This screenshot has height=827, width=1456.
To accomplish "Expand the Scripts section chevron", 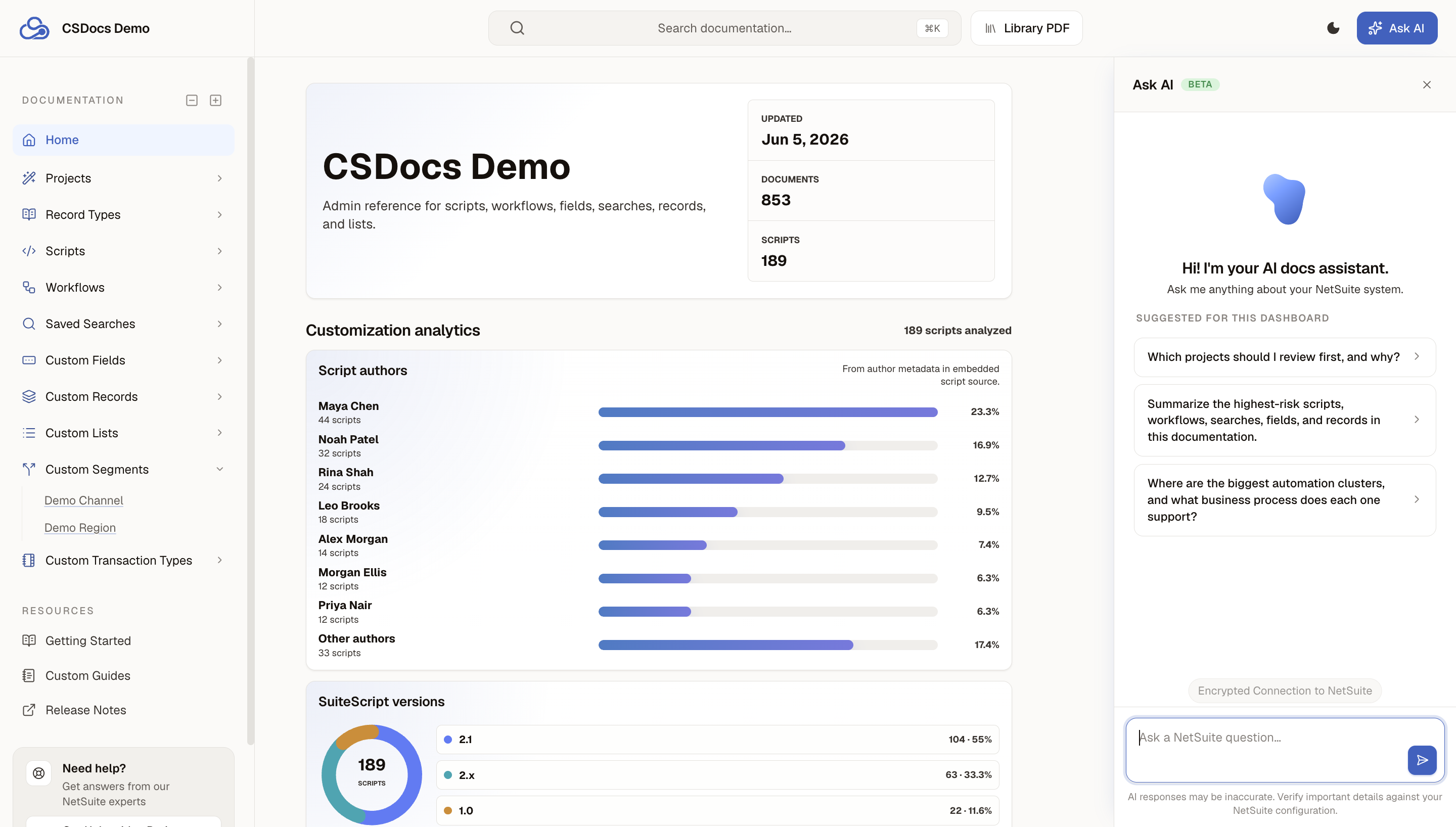I will tap(220, 251).
